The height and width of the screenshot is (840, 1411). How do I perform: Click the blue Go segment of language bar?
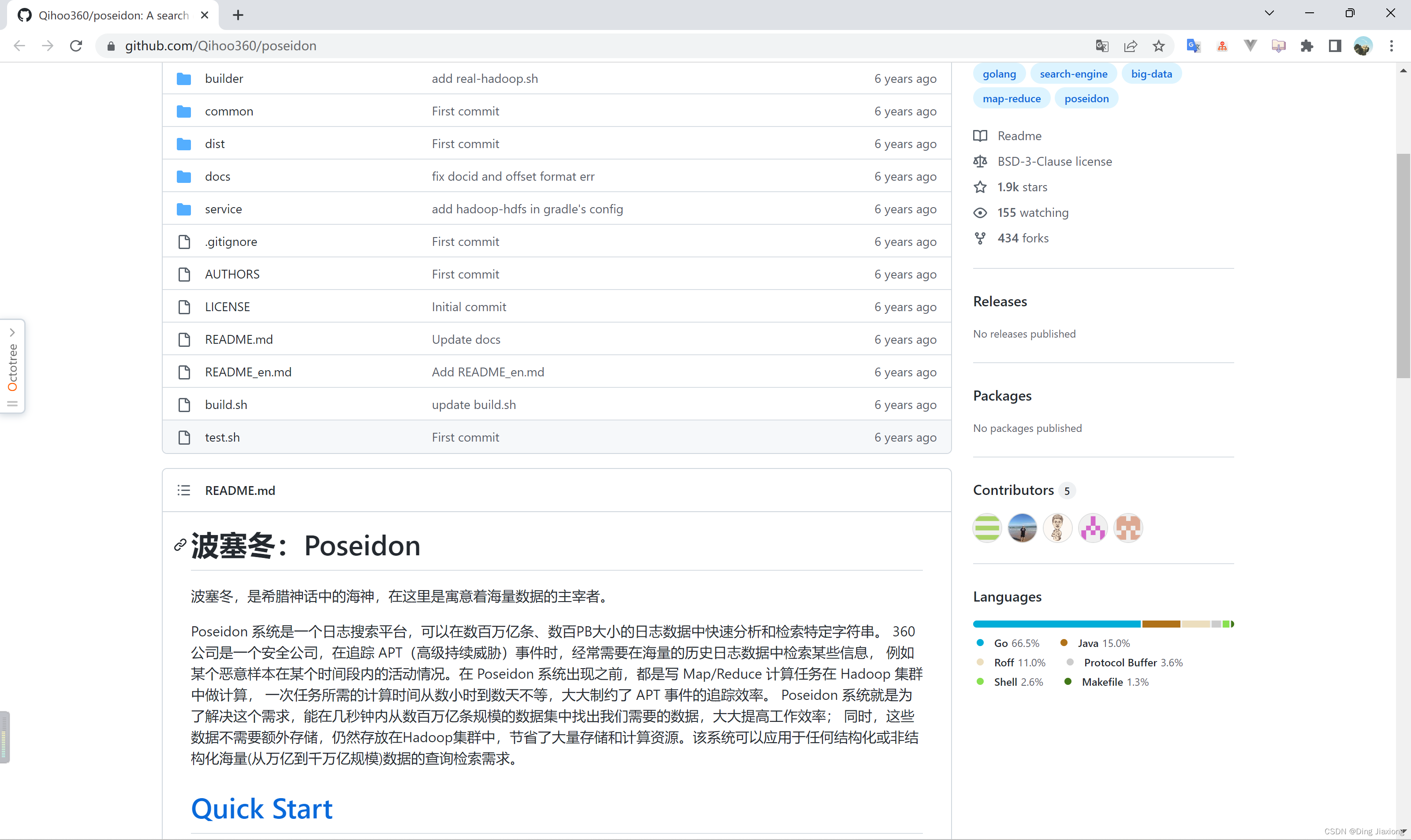1056,624
